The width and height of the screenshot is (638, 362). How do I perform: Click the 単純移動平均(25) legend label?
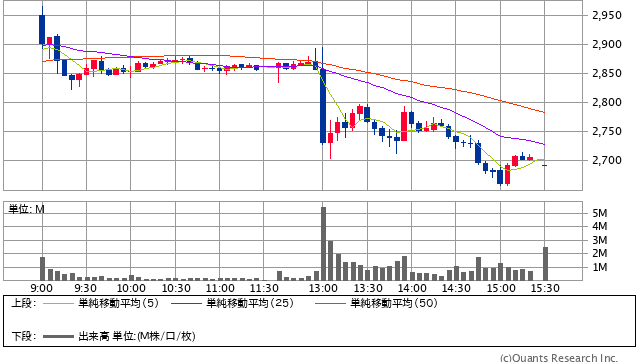250,303
